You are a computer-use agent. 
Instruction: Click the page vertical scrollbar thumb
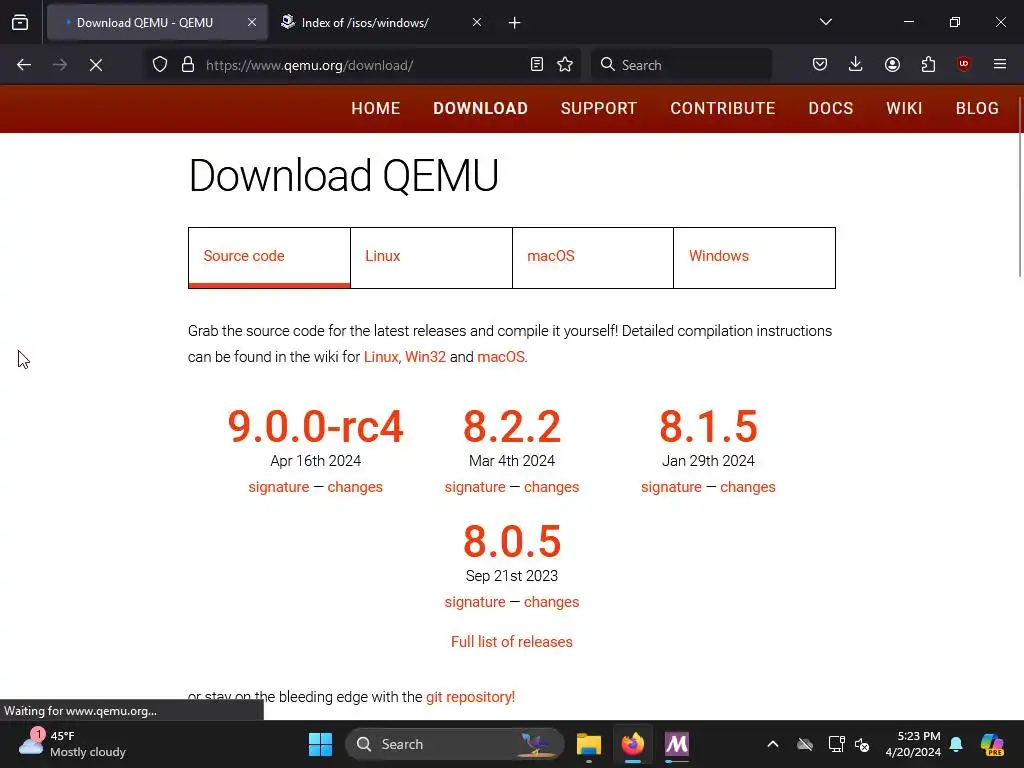click(x=1020, y=187)
